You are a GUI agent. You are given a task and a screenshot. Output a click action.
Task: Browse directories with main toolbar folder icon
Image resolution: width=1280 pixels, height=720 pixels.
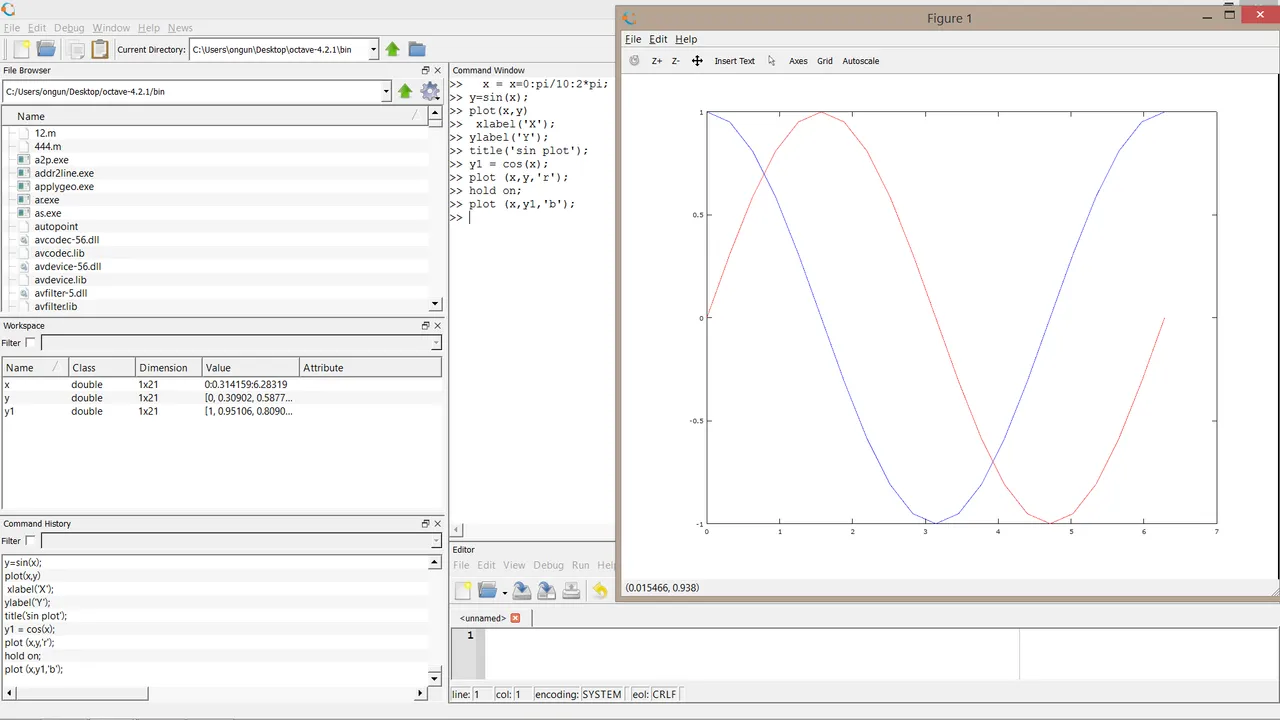[x=417, y=49]
